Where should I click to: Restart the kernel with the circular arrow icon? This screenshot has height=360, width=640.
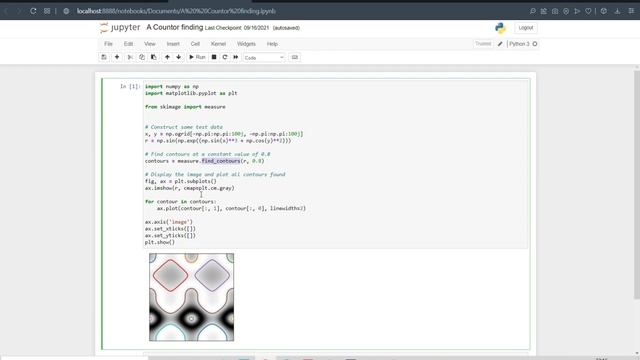224,57
